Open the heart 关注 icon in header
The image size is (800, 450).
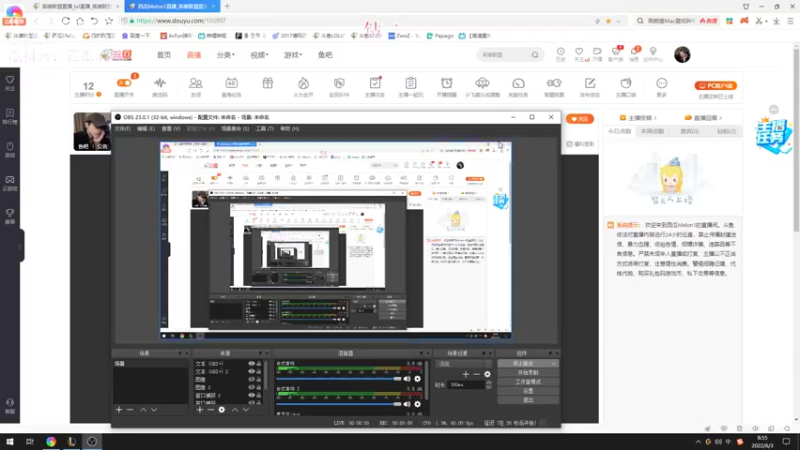tap(579, 52)
